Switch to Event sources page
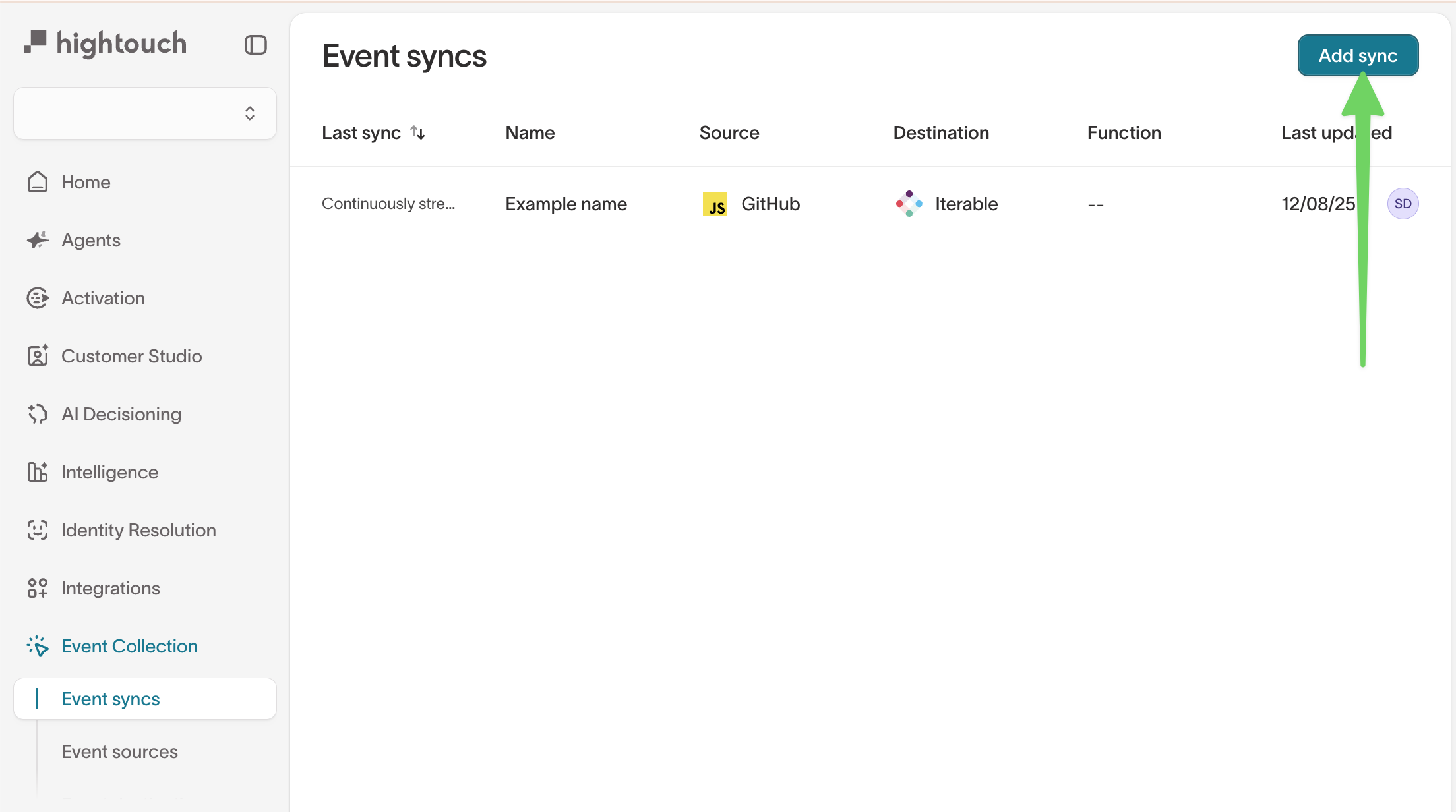The height and width of the screenshot is (812, 1456). [119, 751]
